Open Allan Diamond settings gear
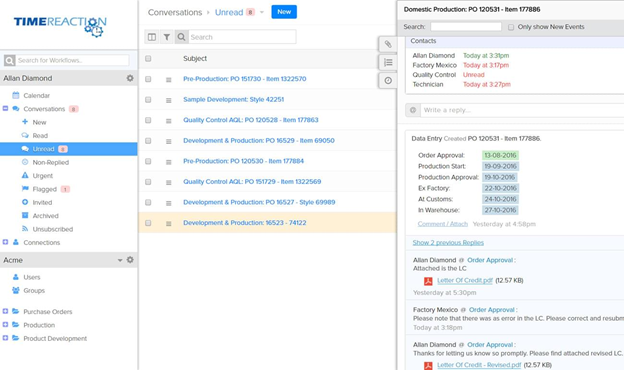The width and height of the screenshot is (624, 370). (130, 78)
